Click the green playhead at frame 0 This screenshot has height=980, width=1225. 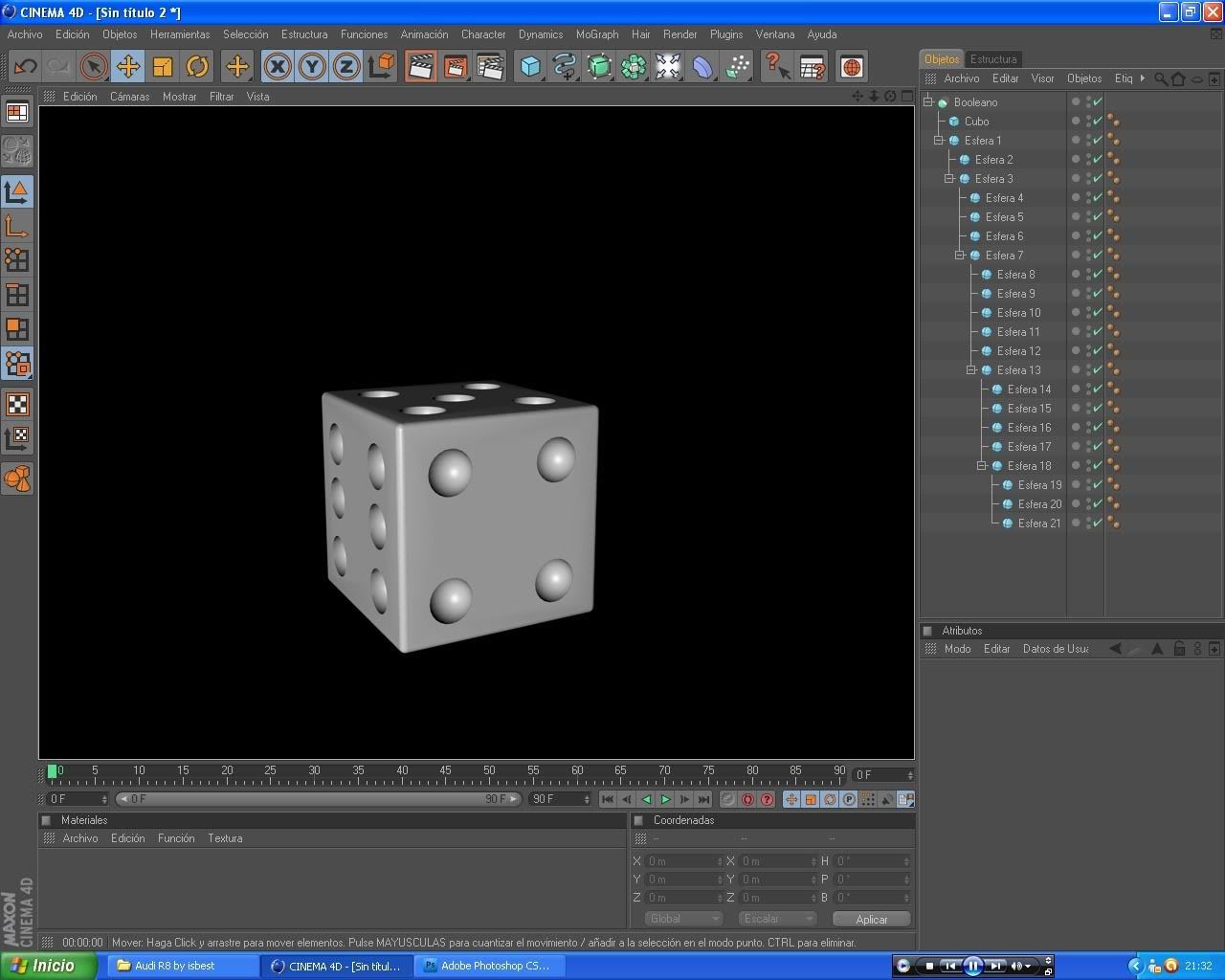pyautogui.click(x=52, y=771)
